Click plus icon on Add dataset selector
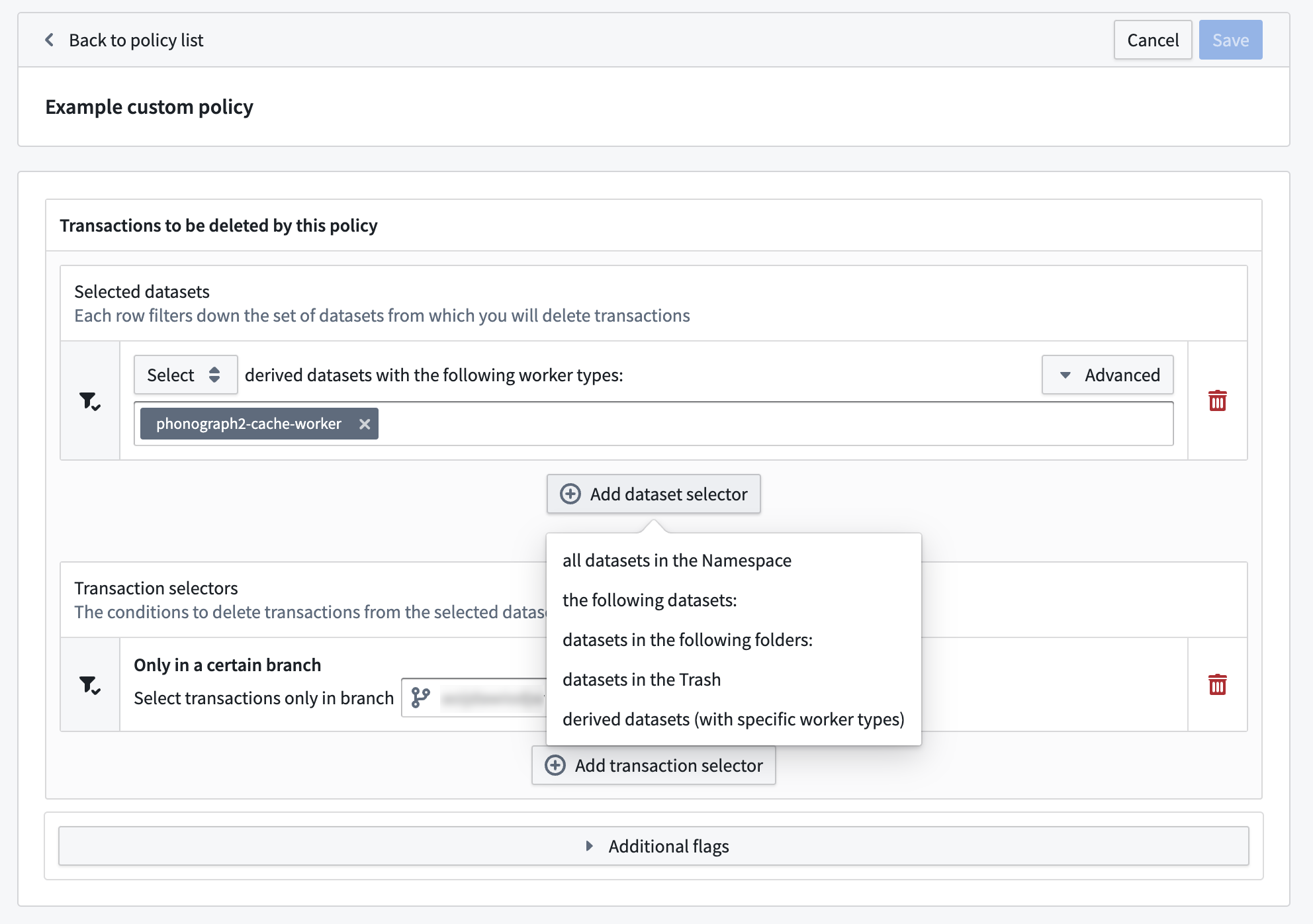 (570, 494)
